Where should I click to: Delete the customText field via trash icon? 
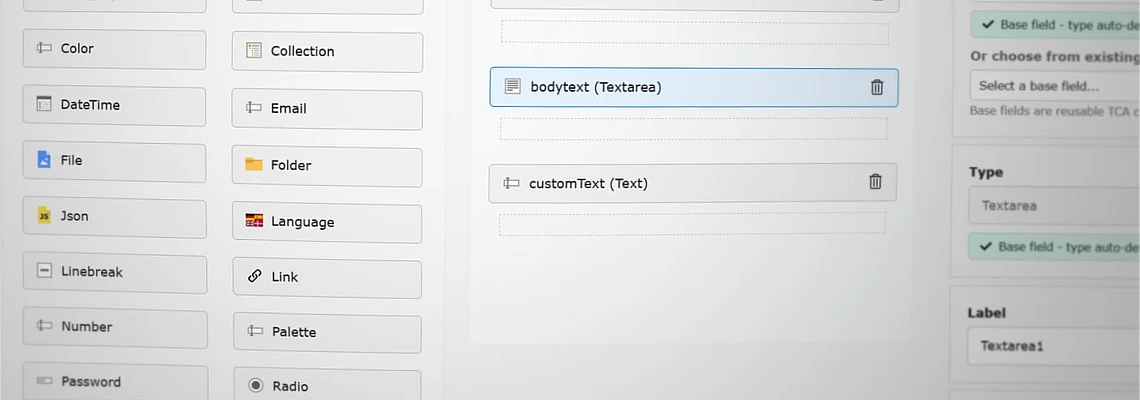875,182
